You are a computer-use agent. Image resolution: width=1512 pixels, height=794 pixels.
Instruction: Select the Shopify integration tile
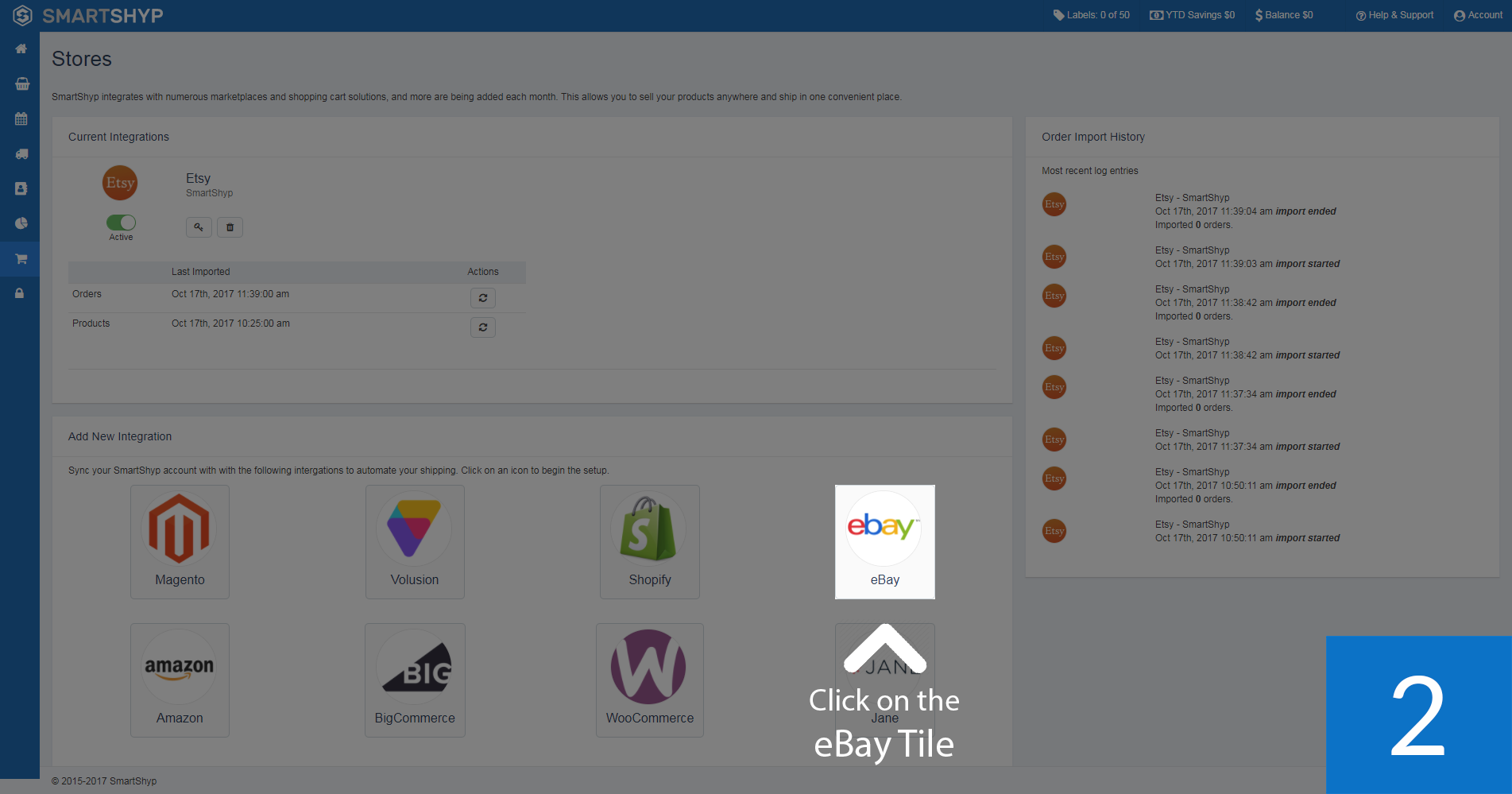pyautogui.click(x=650, y=542)
